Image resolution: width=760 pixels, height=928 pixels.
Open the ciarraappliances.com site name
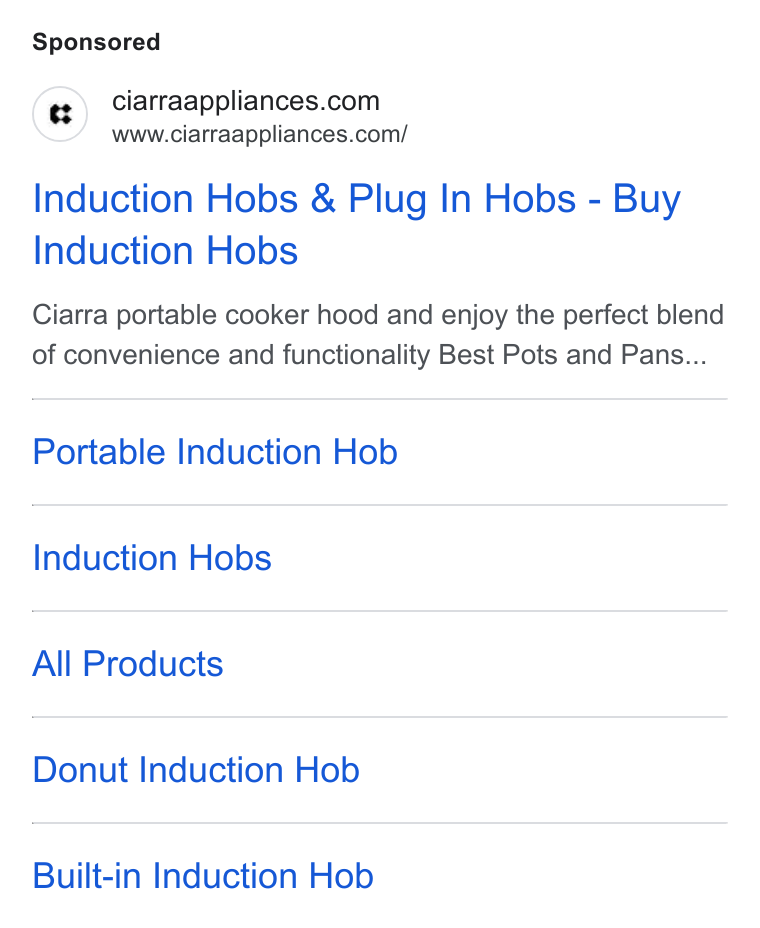click(246, 101)
